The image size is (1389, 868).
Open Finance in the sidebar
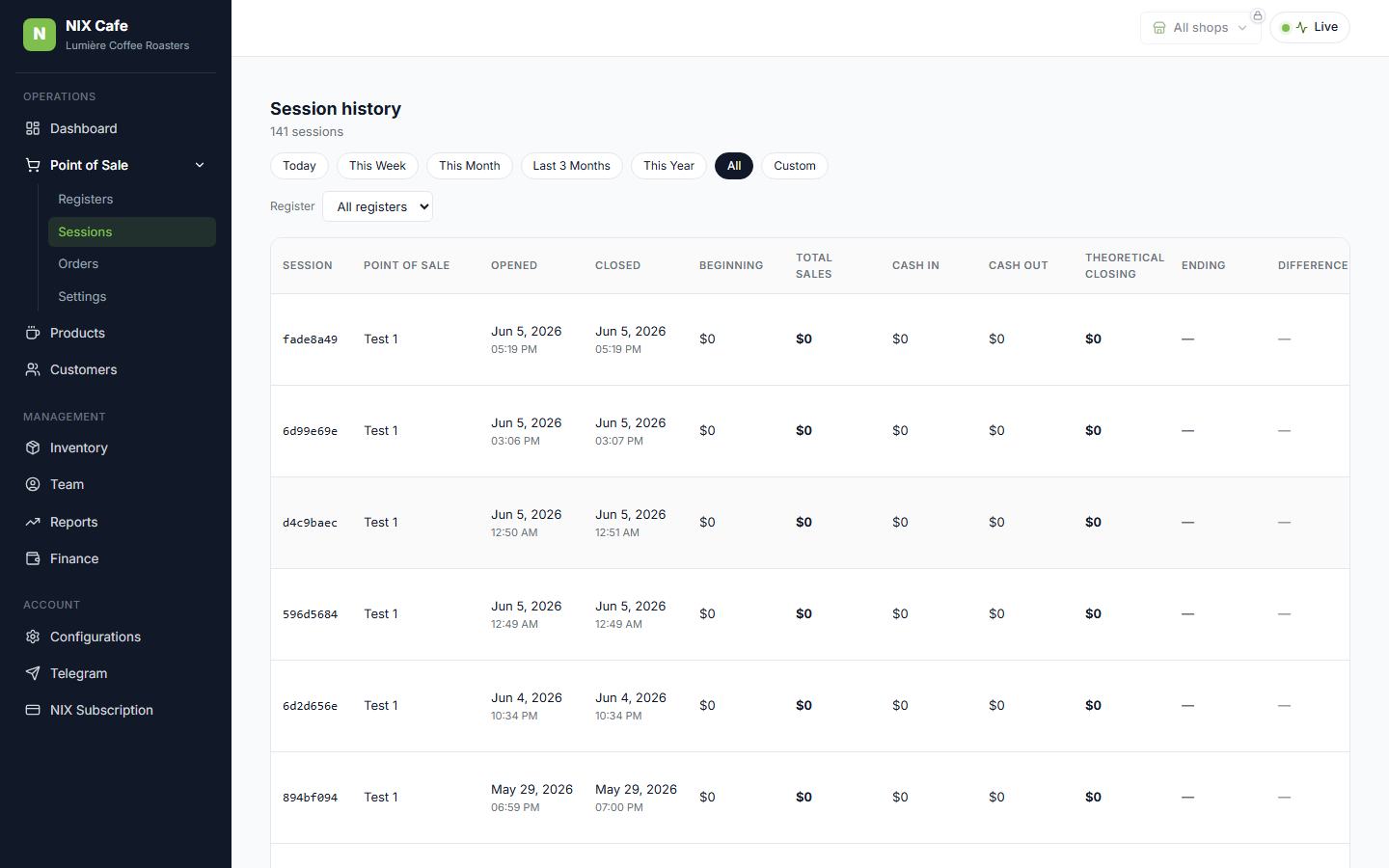tap(116, 558)
